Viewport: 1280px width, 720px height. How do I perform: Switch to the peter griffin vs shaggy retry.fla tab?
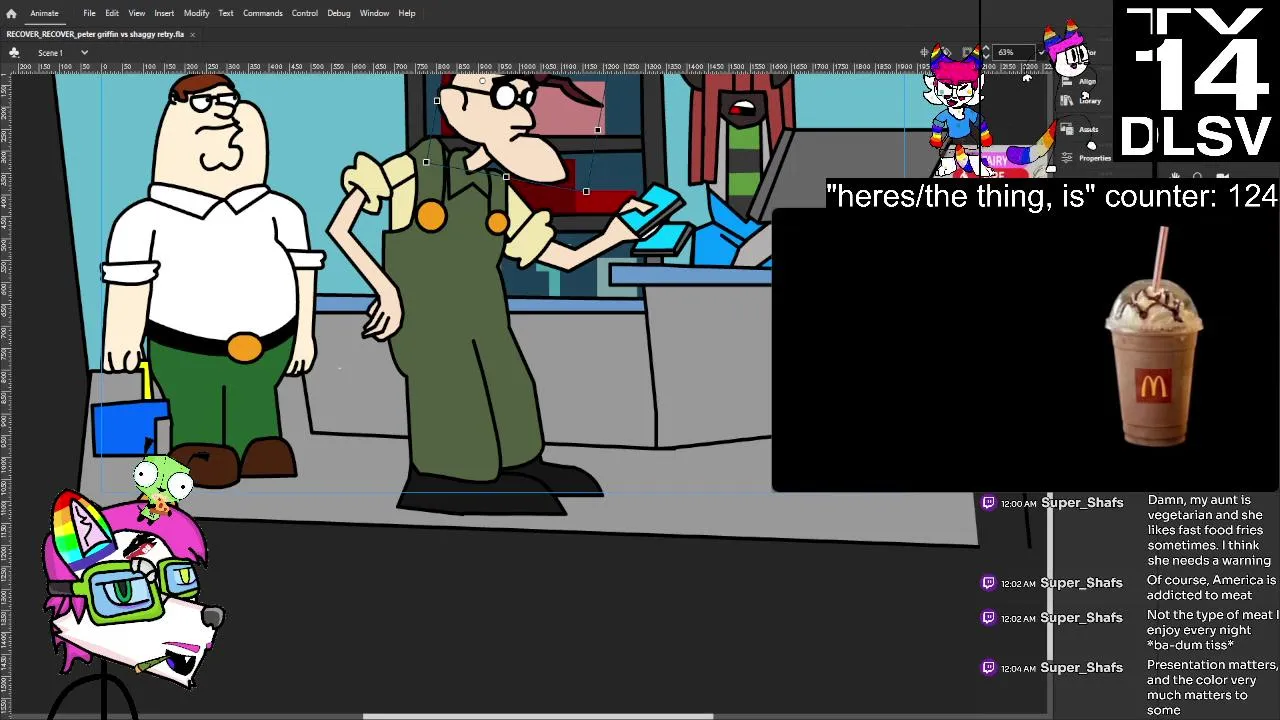click(x=95, y=34)
